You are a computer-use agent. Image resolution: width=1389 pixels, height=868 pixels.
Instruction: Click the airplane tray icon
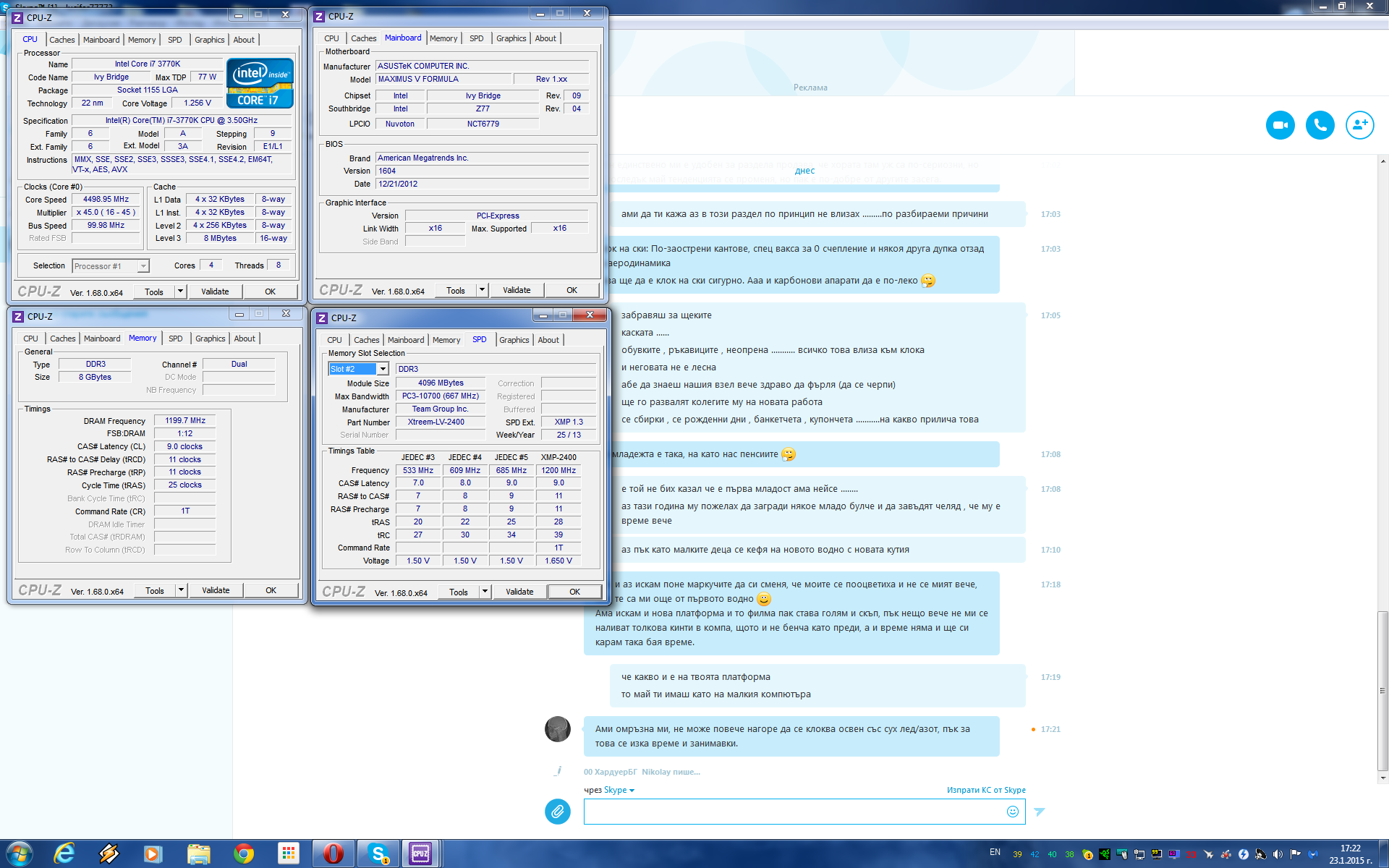[1208, 854]
